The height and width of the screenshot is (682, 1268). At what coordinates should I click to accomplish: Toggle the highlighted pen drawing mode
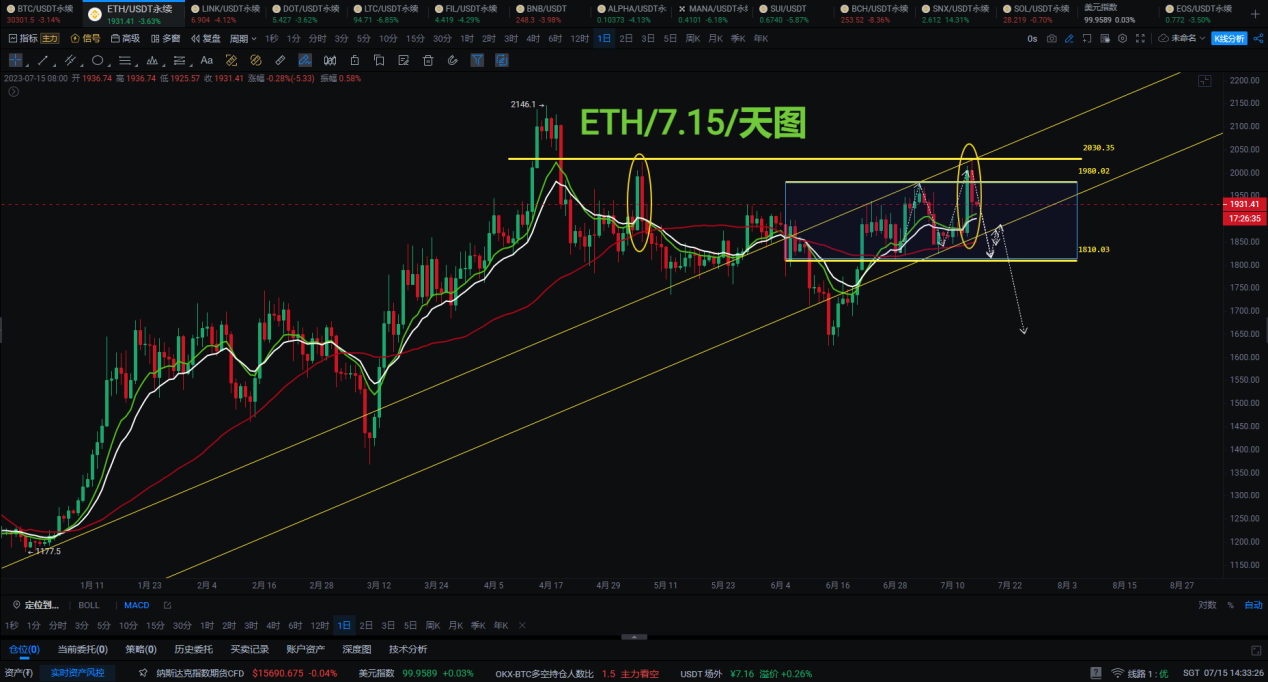point(305,60)
